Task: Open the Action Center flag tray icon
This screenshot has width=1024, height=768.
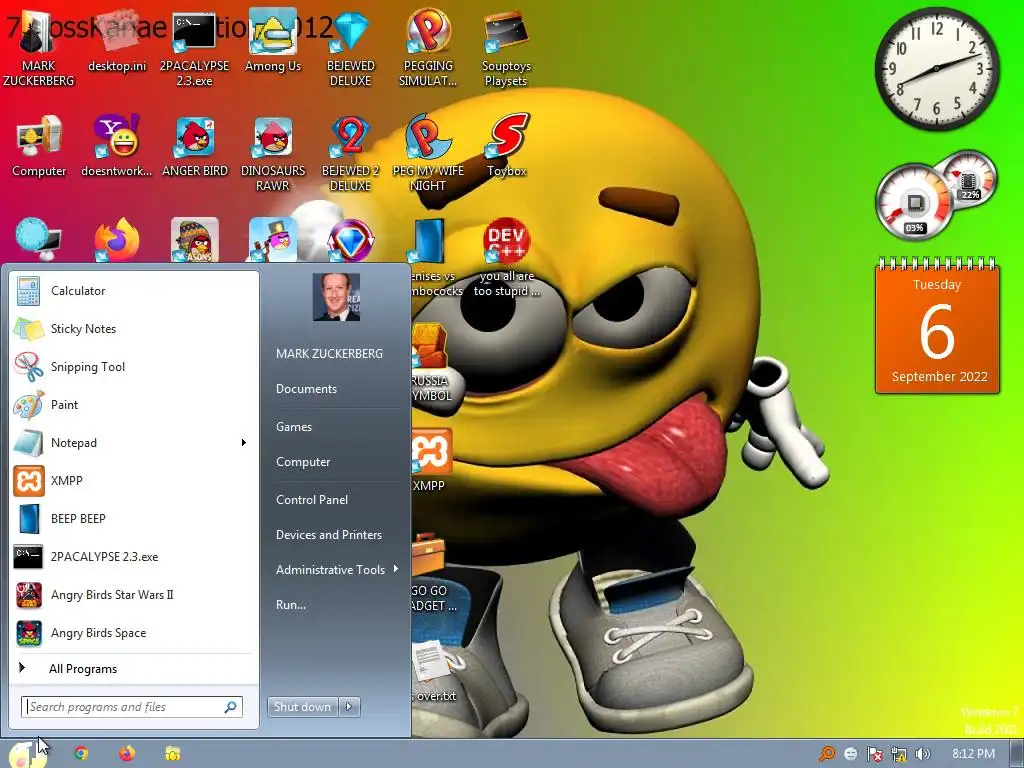Action: pyautogui.click(x=874, y=754)
